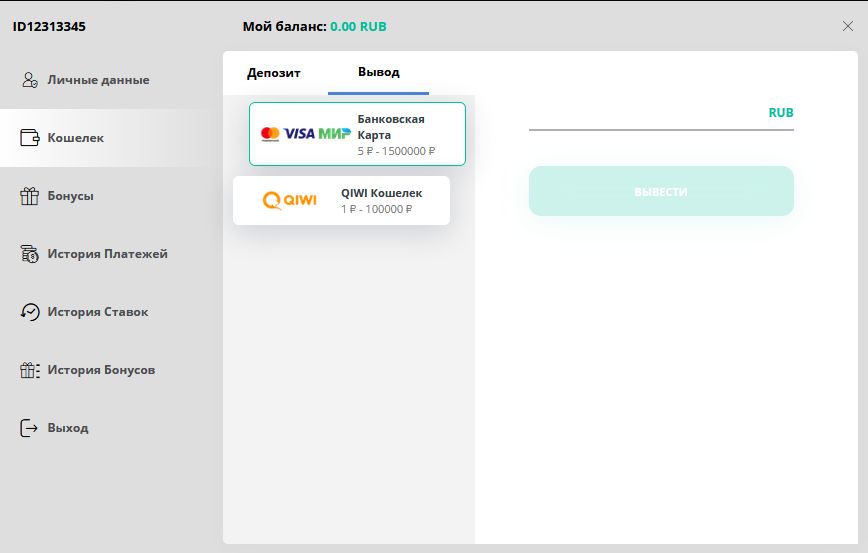Close the account panel with X
This screenshot has height=553, width=868.
848,26
